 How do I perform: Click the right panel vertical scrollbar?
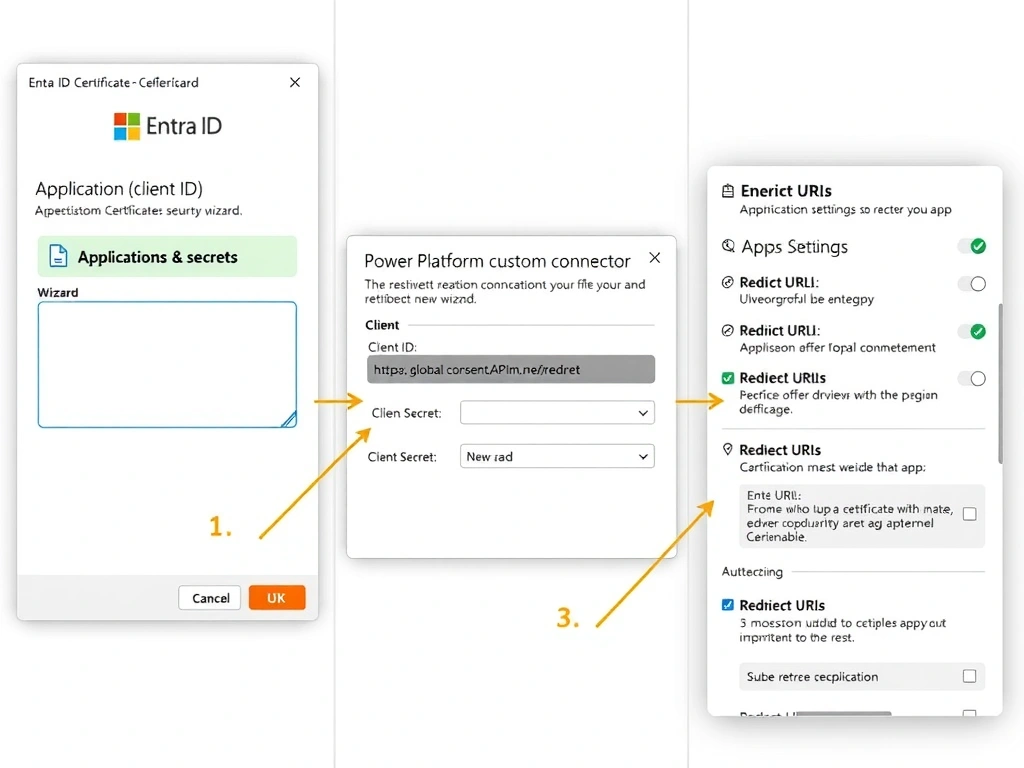point(1000,383)
